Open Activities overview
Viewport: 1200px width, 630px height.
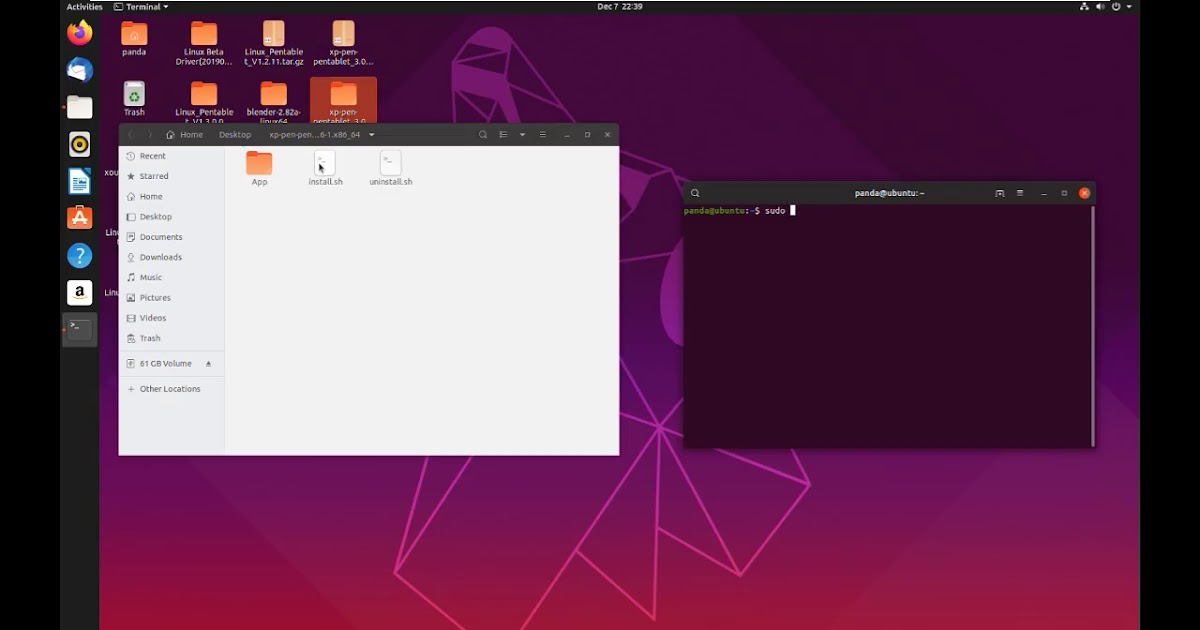click(84, 6)
